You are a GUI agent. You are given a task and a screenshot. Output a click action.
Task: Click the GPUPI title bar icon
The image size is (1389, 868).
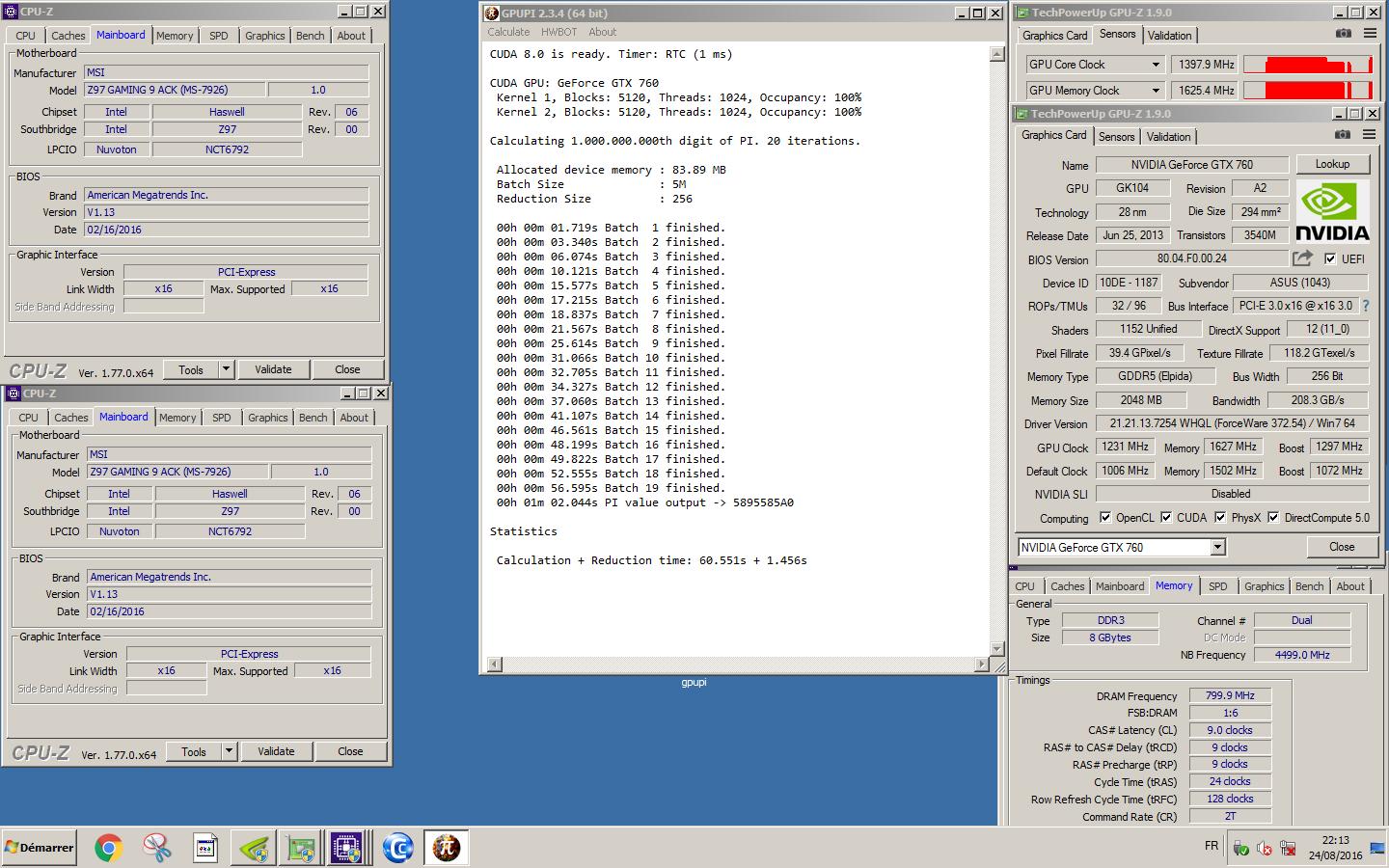pos(492,14)
